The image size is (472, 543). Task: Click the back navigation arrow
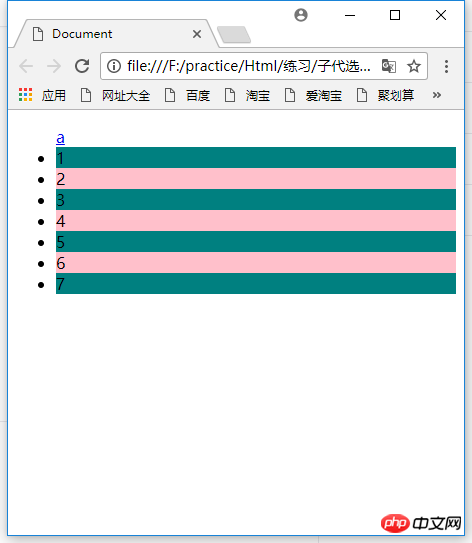[x=26, y=66]
